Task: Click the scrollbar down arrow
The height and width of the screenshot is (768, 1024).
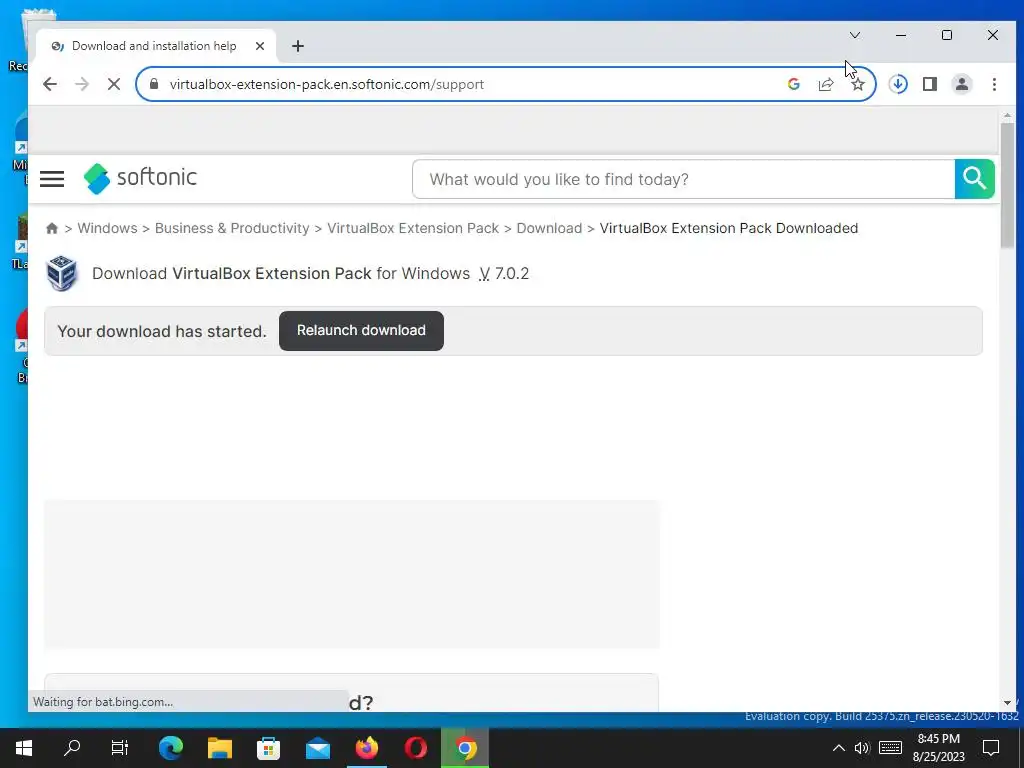Action: coord(1007,703)
